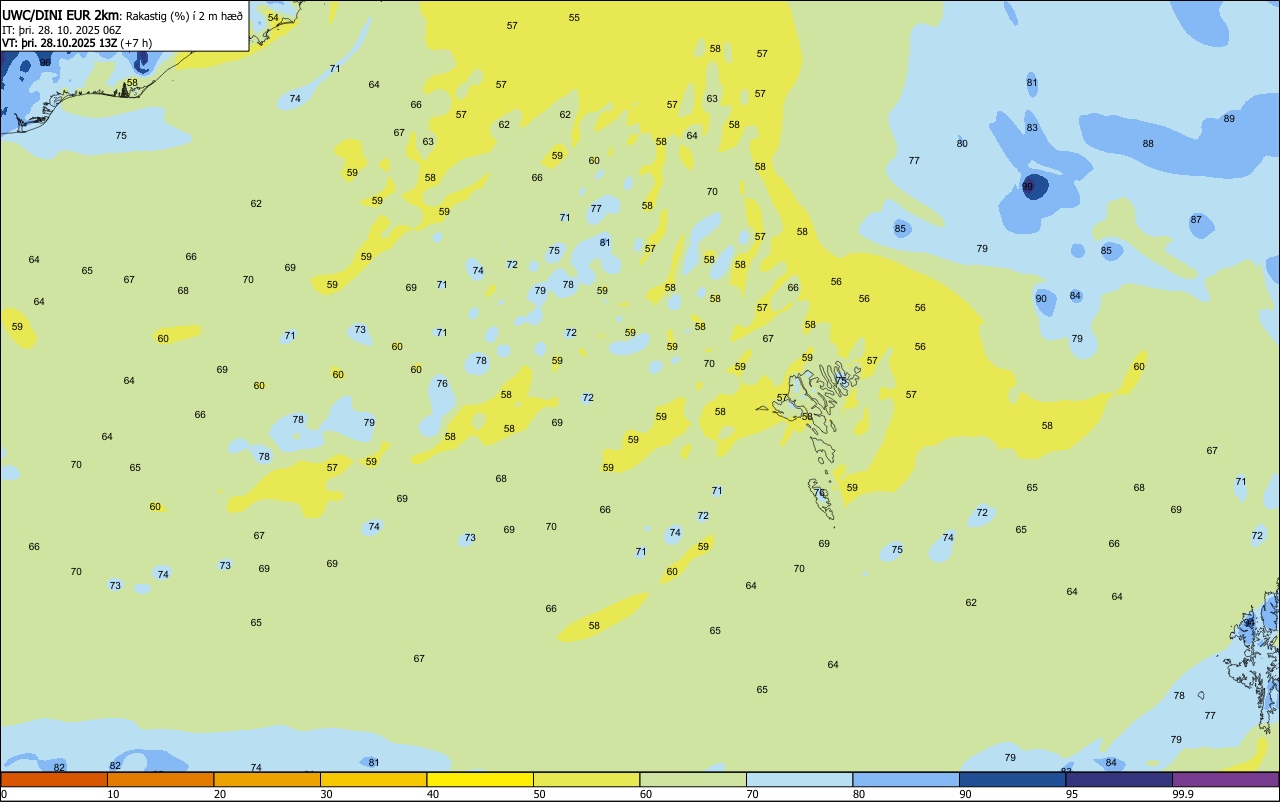Click the light green 60–70 legend swatch
Viewport: 1280px width, 802px height.
point(693,779)
